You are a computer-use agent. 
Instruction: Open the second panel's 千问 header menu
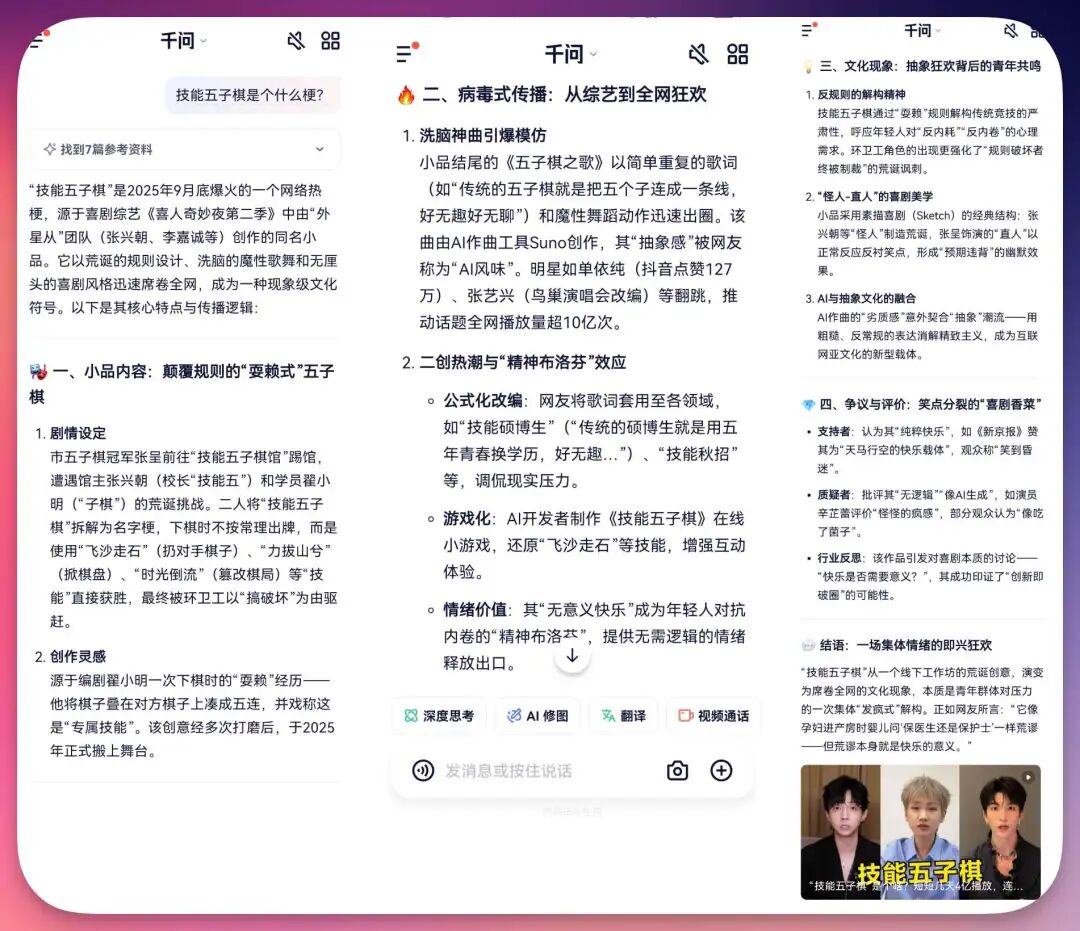coord(565,54)
